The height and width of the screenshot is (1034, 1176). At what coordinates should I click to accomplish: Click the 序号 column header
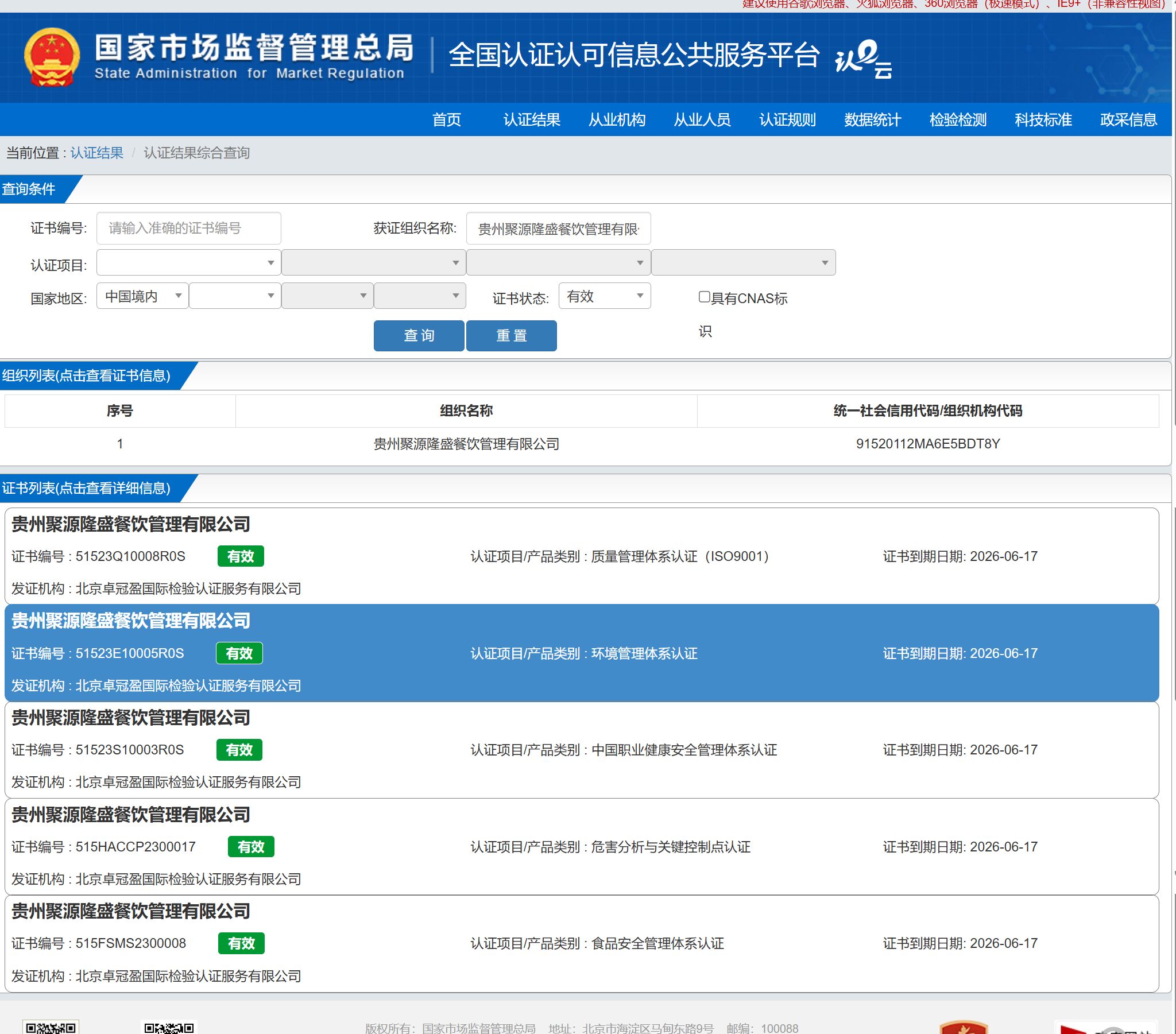click(119, 411)
